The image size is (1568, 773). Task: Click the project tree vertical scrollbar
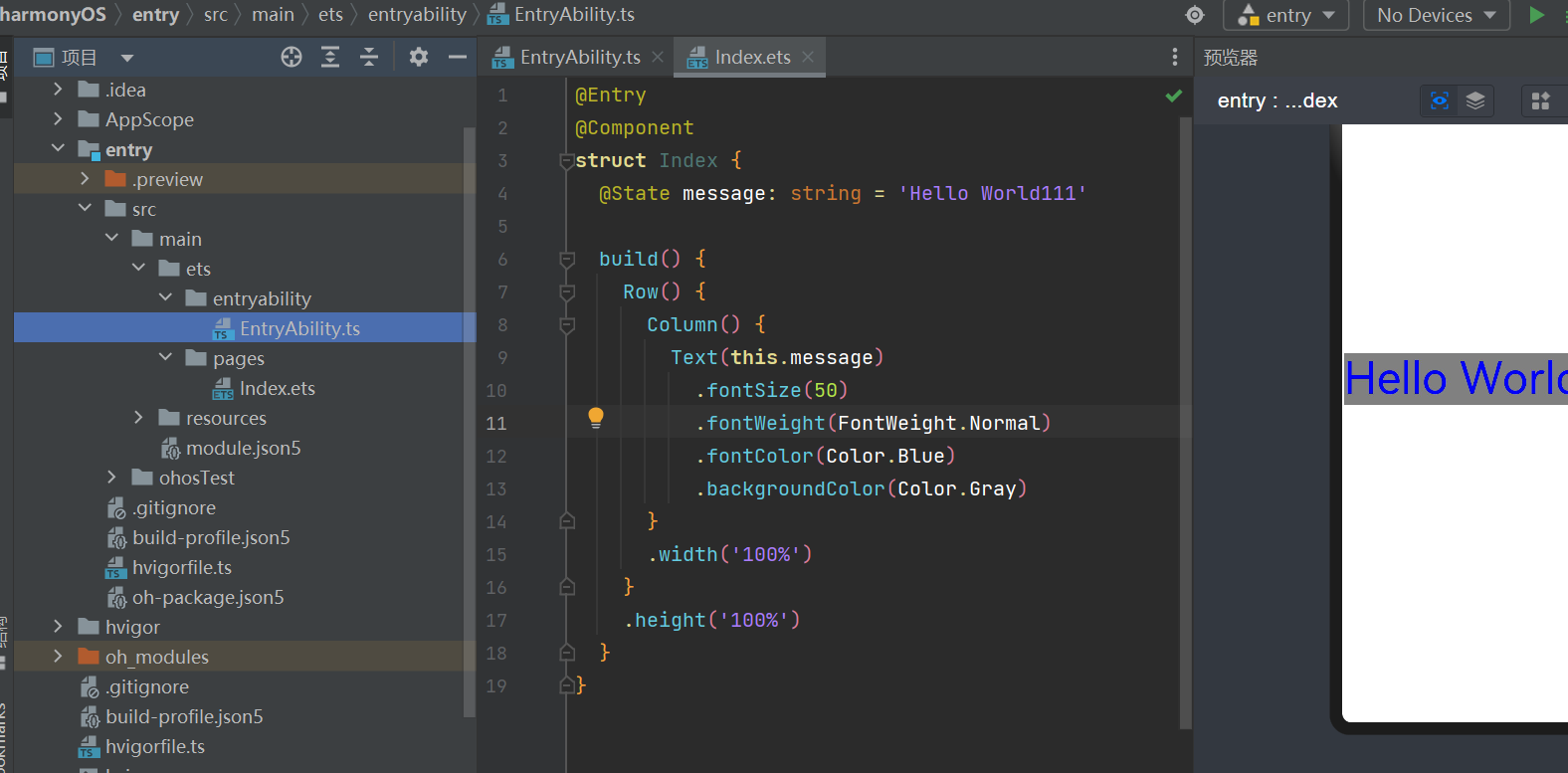[x=470, y=422]
